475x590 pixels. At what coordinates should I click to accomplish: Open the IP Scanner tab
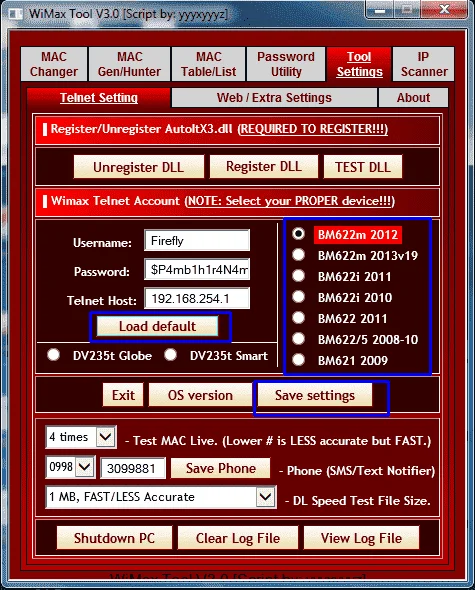423,64
